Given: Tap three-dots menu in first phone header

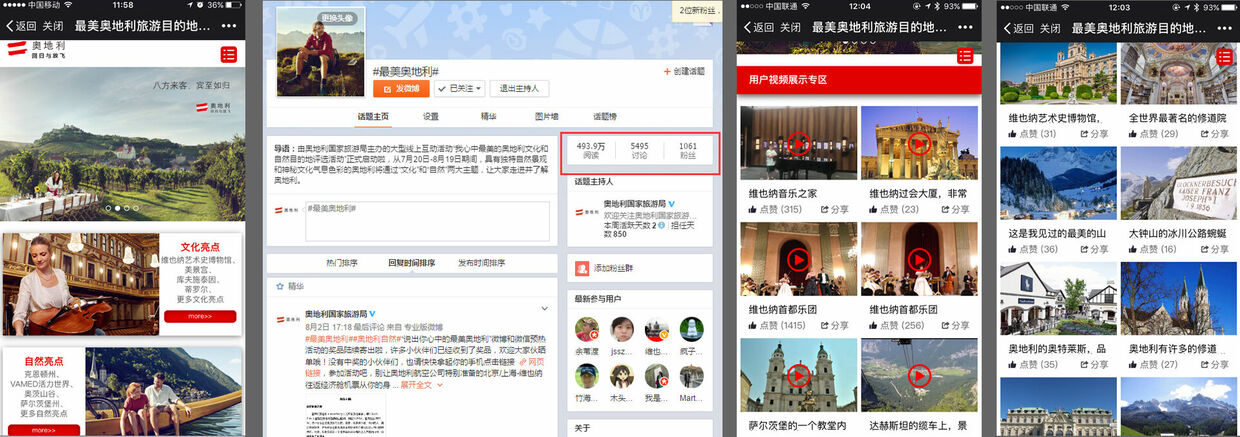Looking at the screenshot, I should coord(230,25).
